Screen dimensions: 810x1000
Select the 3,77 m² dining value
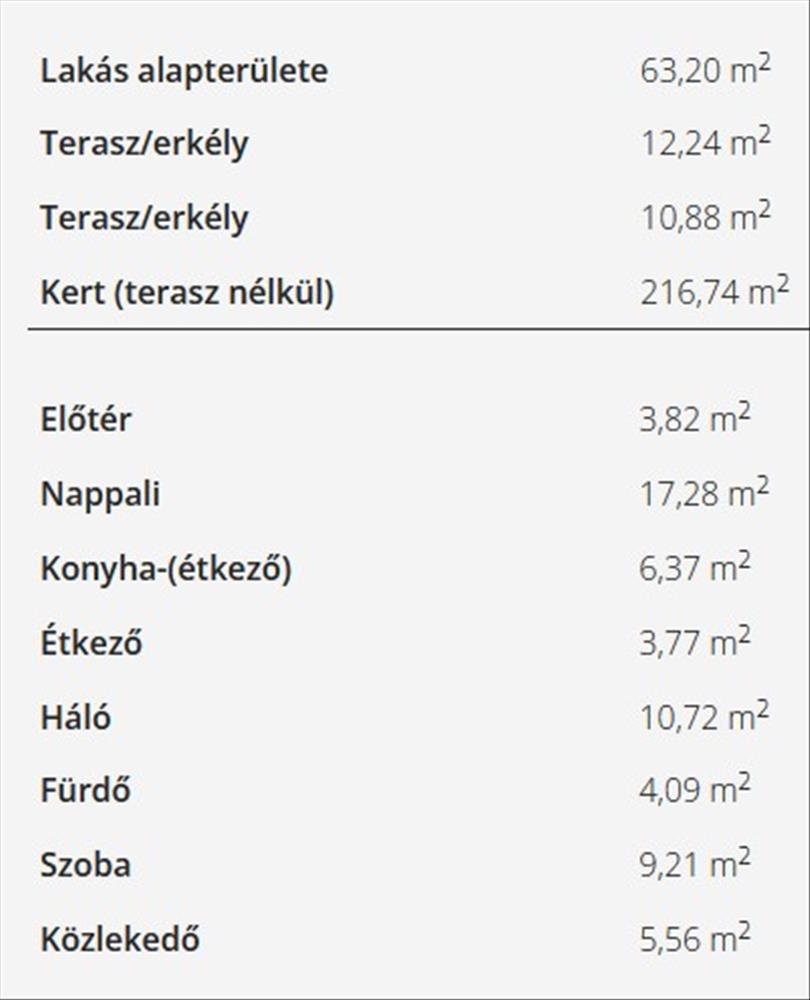pos(695,643)
